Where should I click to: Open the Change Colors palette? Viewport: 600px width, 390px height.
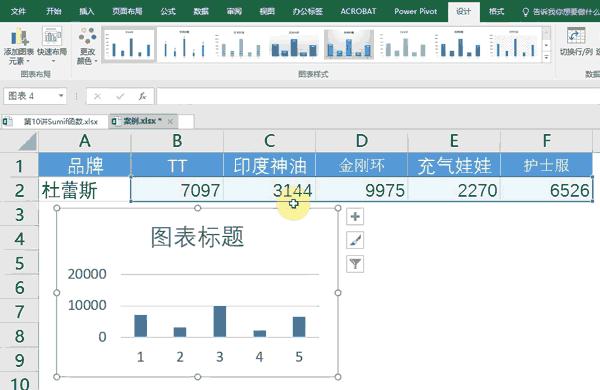(x=88, y=46)
